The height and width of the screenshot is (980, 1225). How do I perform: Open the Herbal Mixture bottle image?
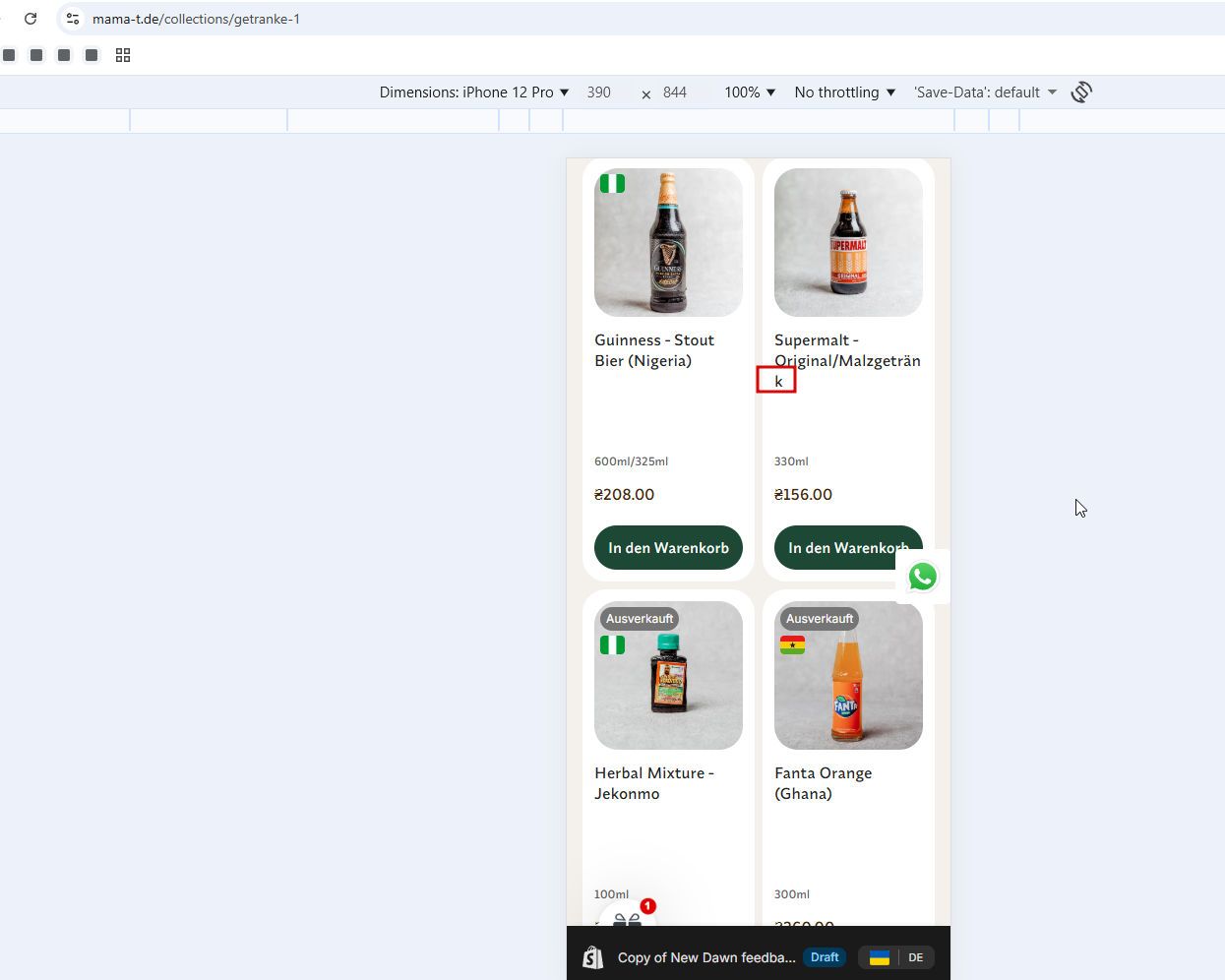[x=668, y=675]
